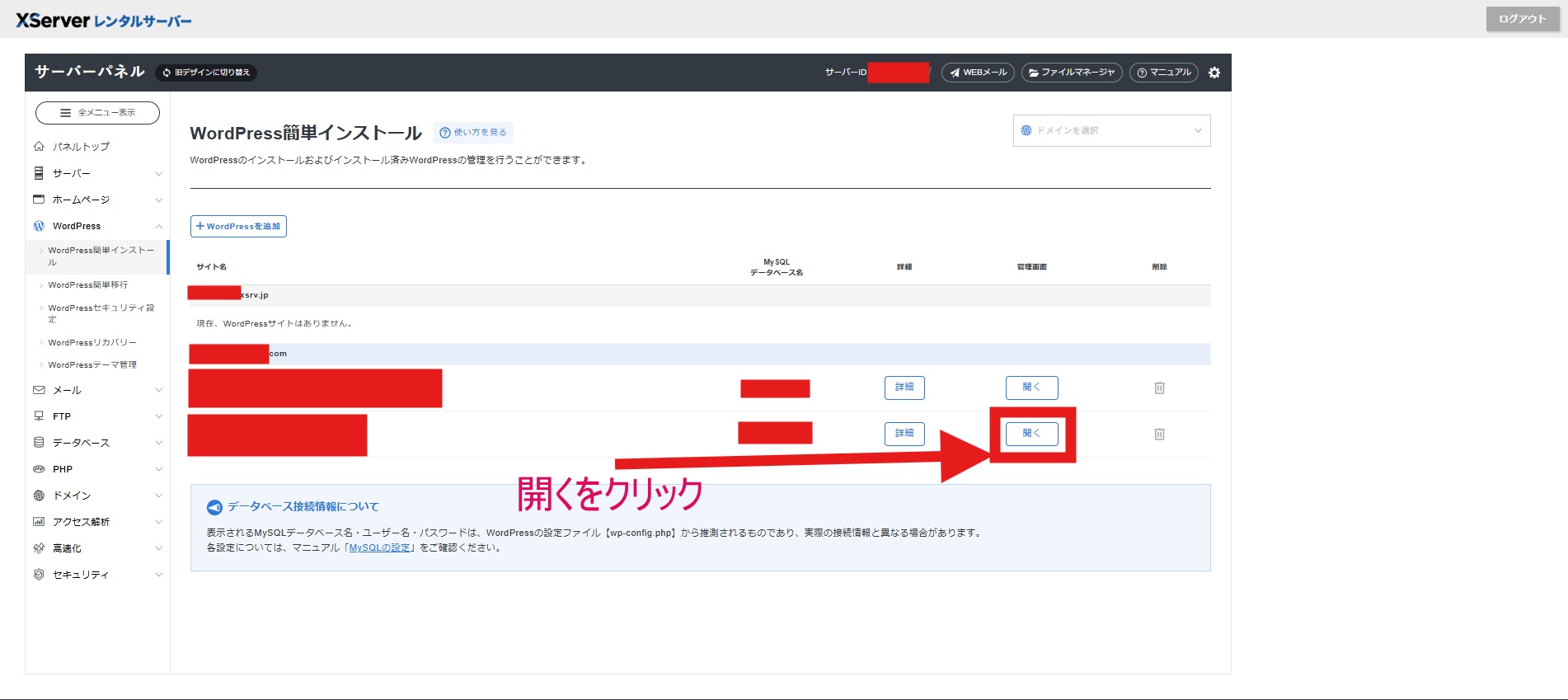Click the rocket icon beside 高速化
Viewport: 1568px width, 700px height.
tap(39, 548)
